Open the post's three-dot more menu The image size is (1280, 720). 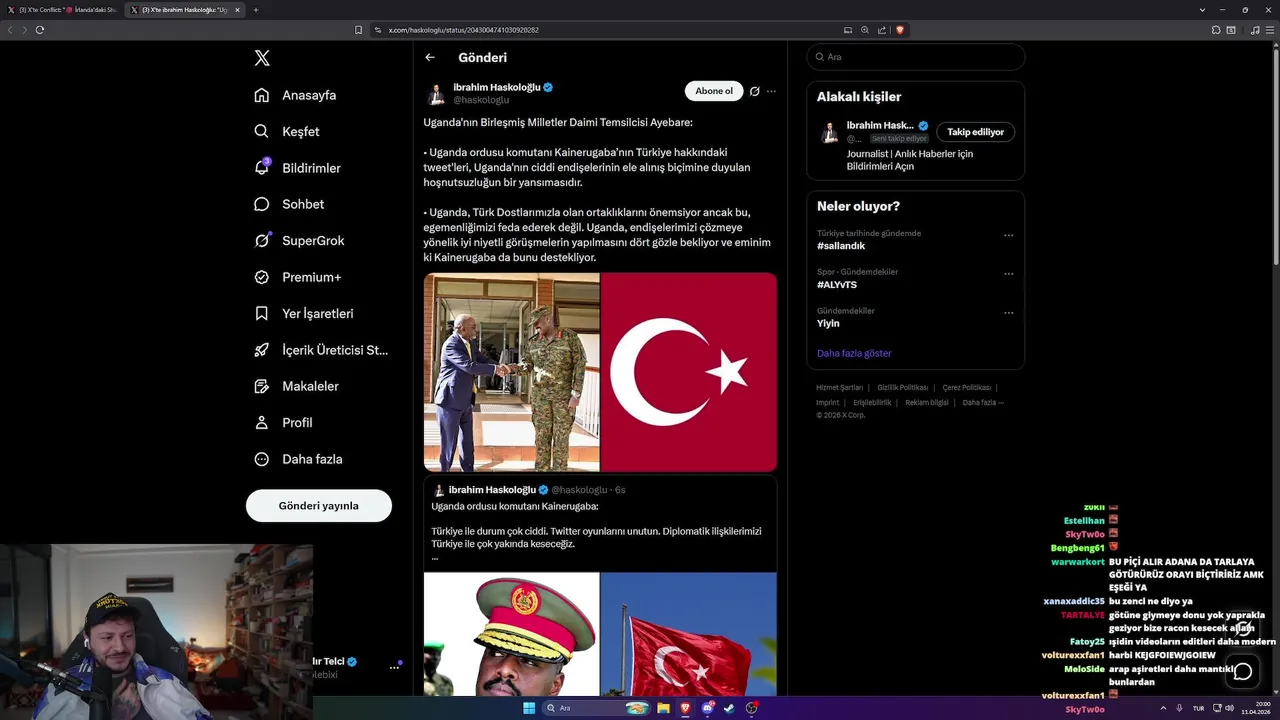[771, 91]
